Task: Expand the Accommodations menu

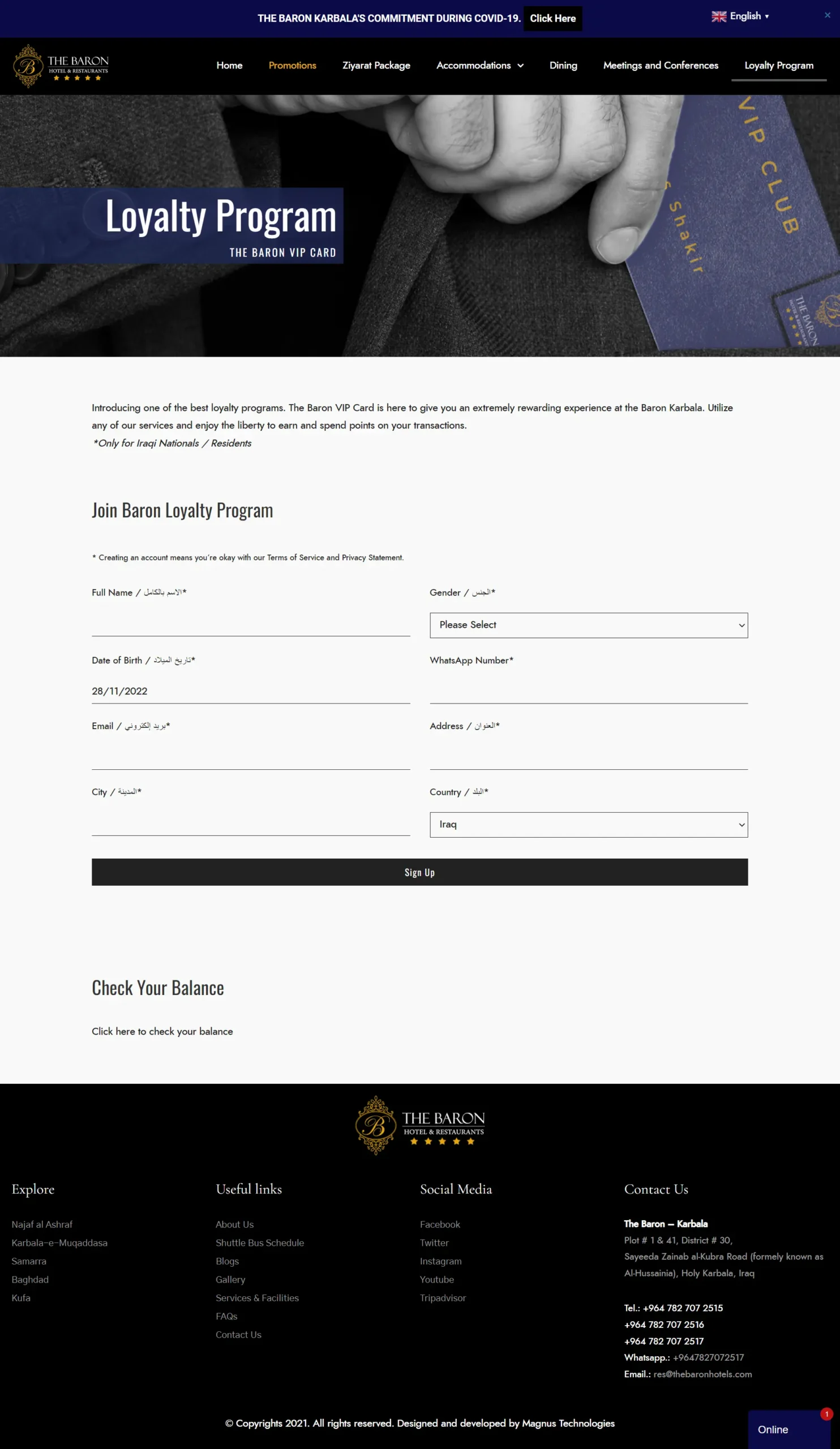Action: [x=479, y=66]
